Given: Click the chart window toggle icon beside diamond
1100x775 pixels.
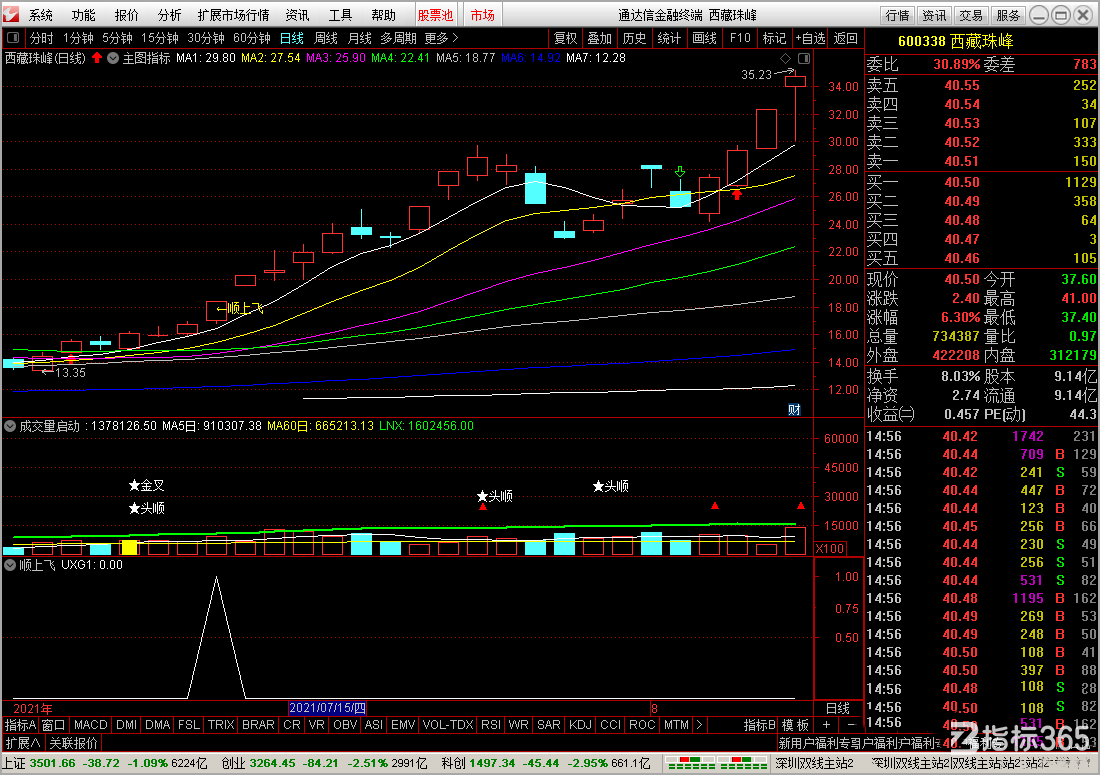Looking at the screenshot, I should (x=804, y=58).
